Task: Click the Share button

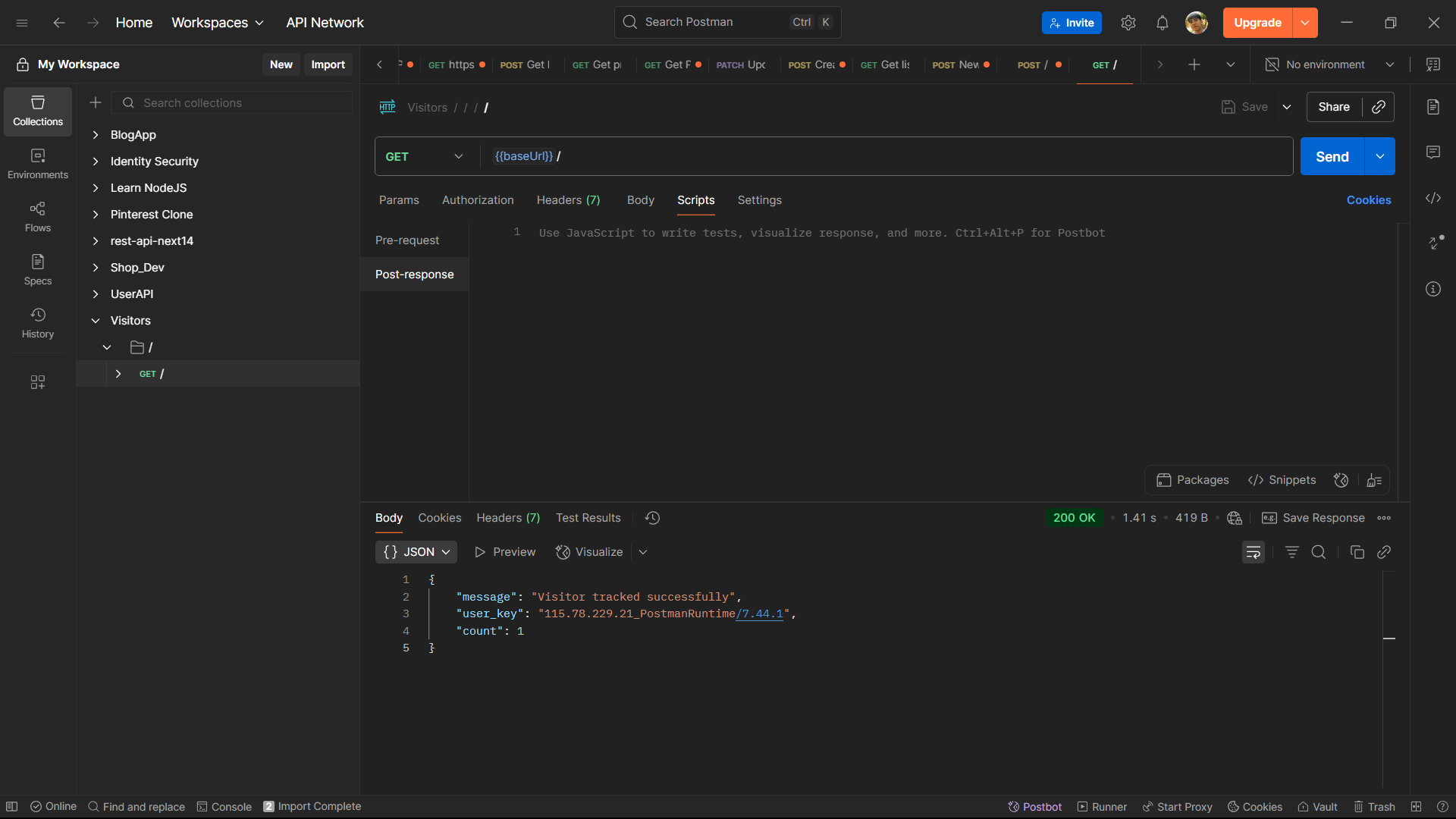Action: pos(1334,107)
